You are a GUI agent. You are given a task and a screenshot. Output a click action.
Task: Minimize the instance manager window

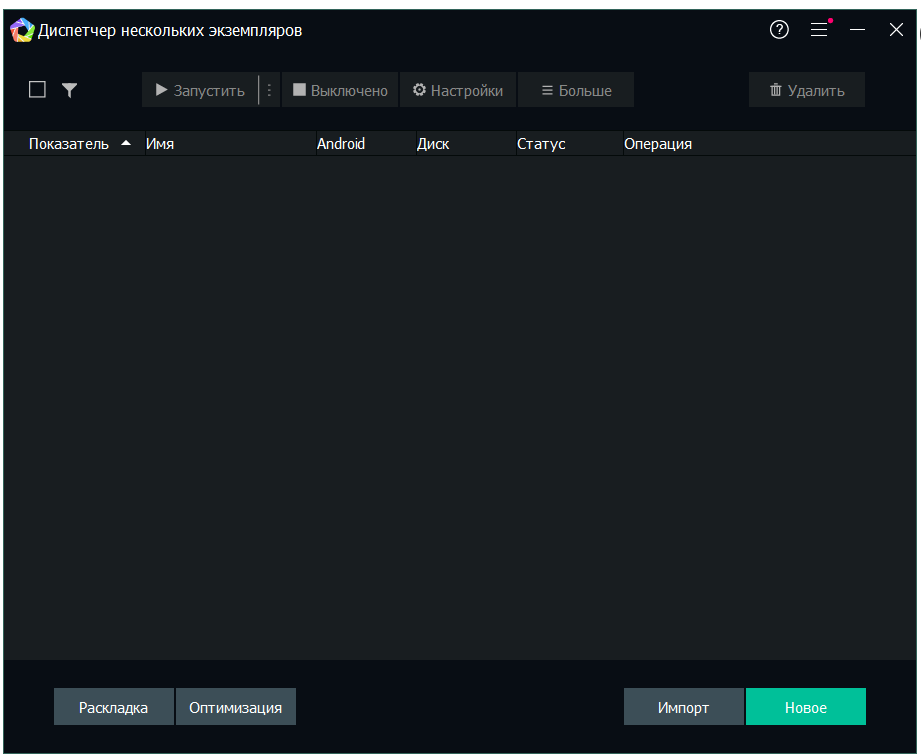point(858,29)
